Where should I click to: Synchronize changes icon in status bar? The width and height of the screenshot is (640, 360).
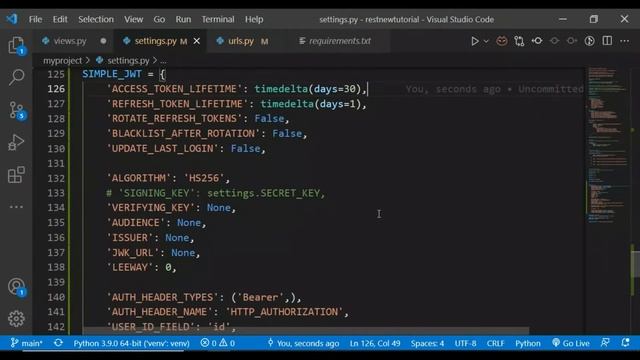coord(58,343)
